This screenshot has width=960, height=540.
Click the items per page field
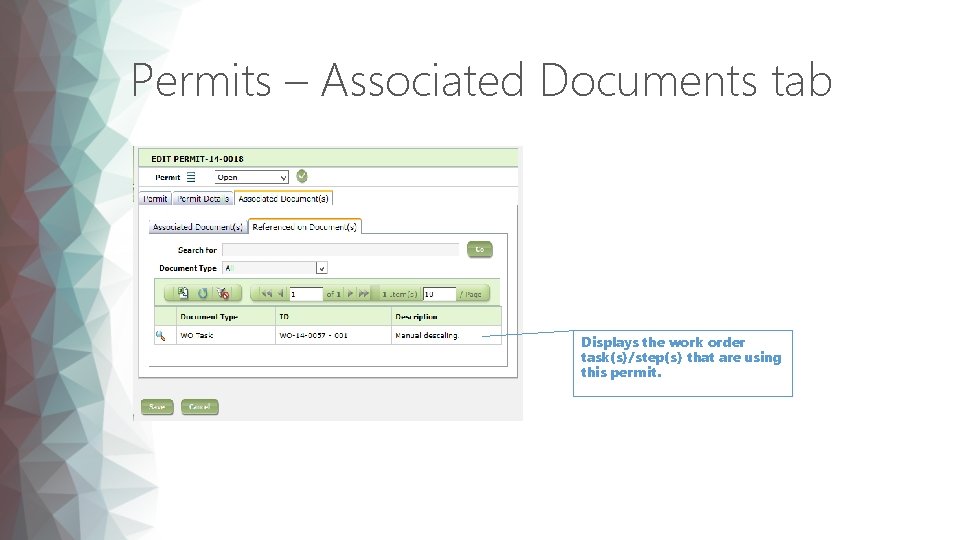pyautogui.click(x=439, y=294)
